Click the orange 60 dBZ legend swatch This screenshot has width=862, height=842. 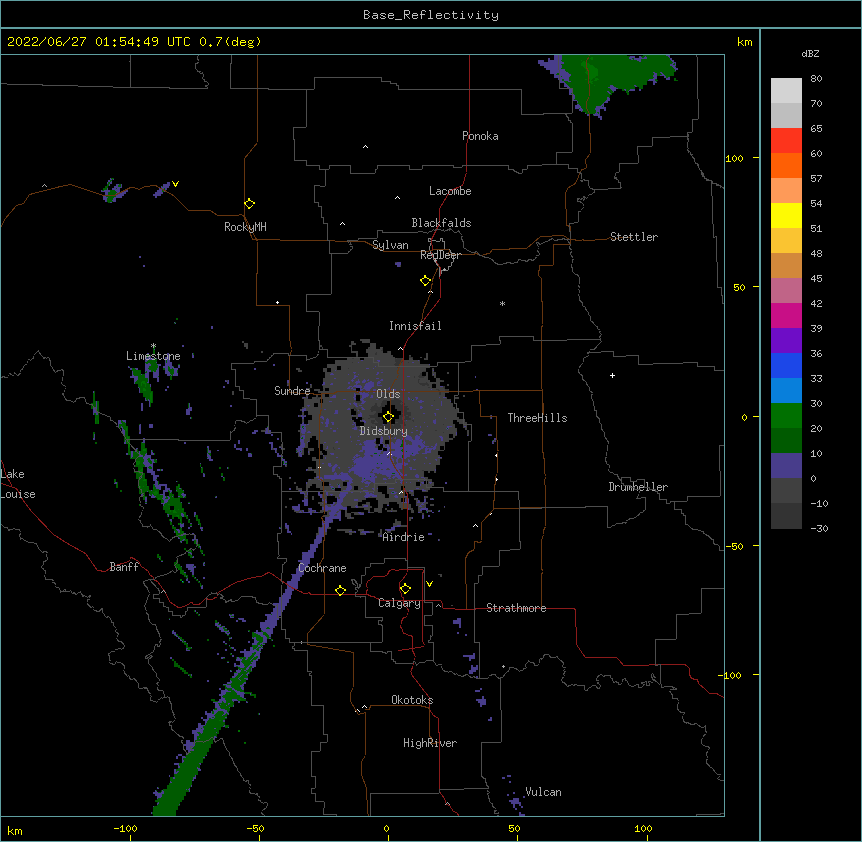pos(786,165)
